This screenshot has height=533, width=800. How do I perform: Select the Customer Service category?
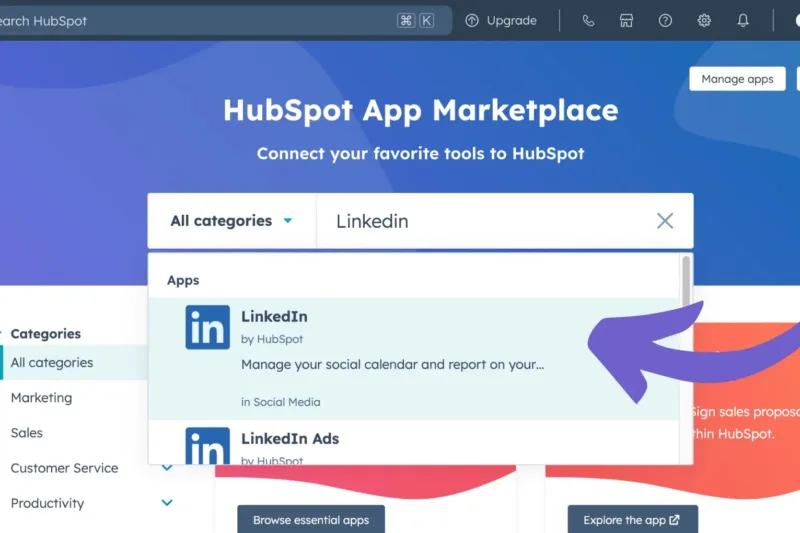pyautogui.click(x=64, y=468)
